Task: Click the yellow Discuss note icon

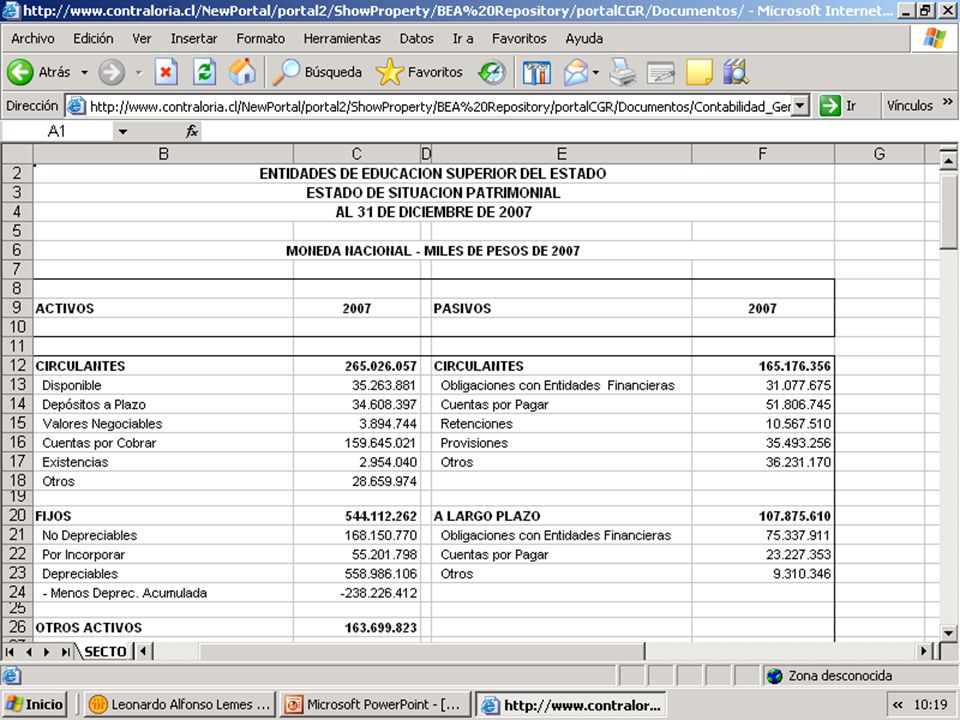Action: click(699, 72)
